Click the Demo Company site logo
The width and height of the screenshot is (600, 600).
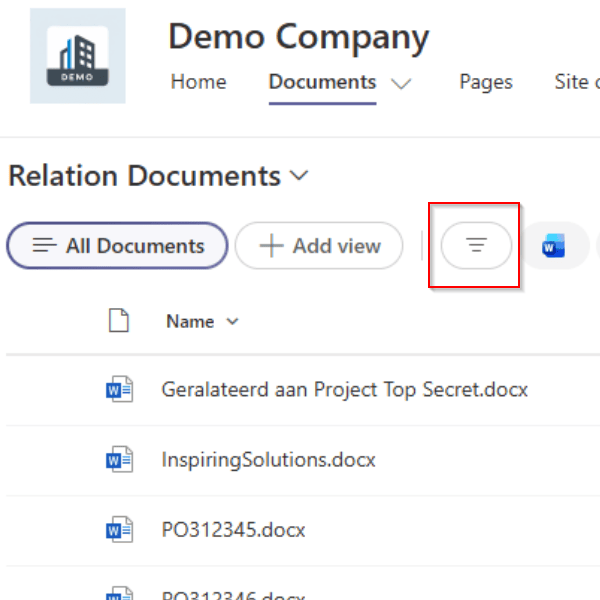pyautogui.click(x=78, y=56)
